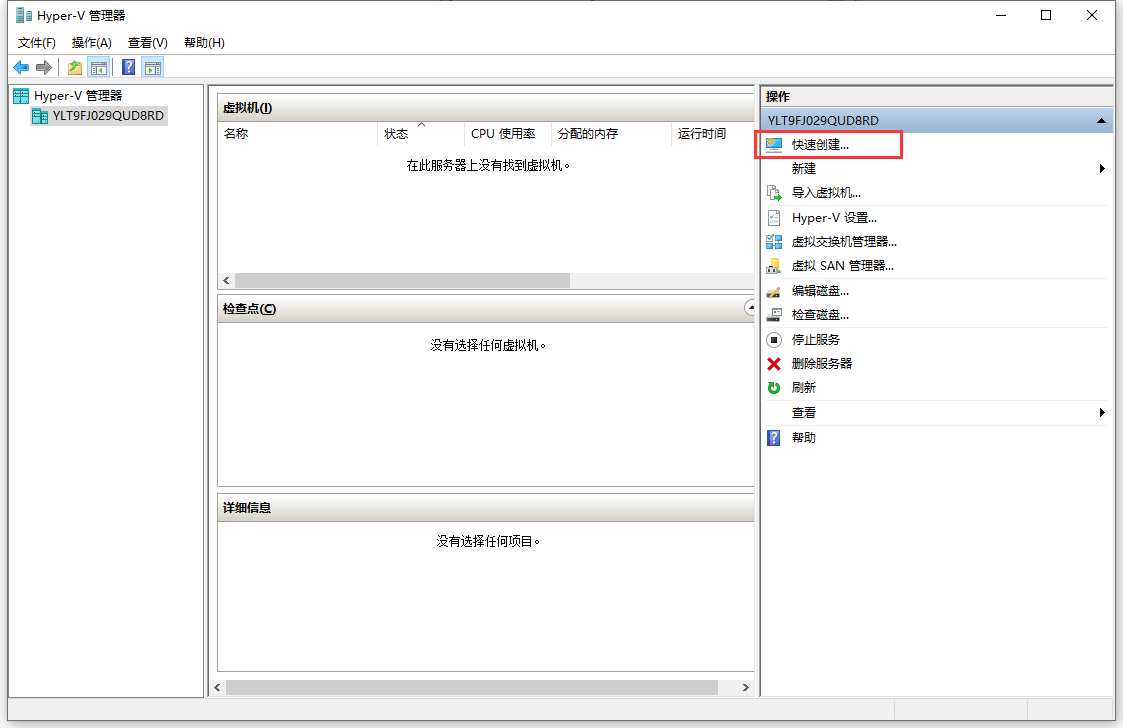Click the 停止服务 stop icon
This screenshot has height=728, width=1123.
coord(774,340)
